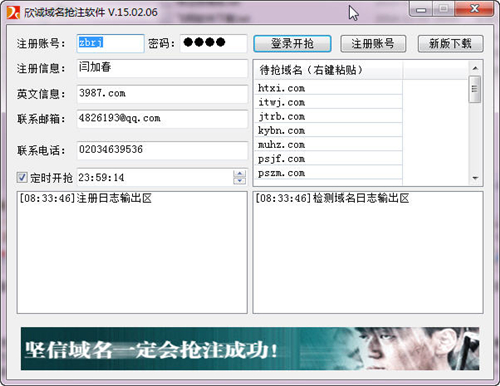Increase the timer with the up spinner arrow

240,173
